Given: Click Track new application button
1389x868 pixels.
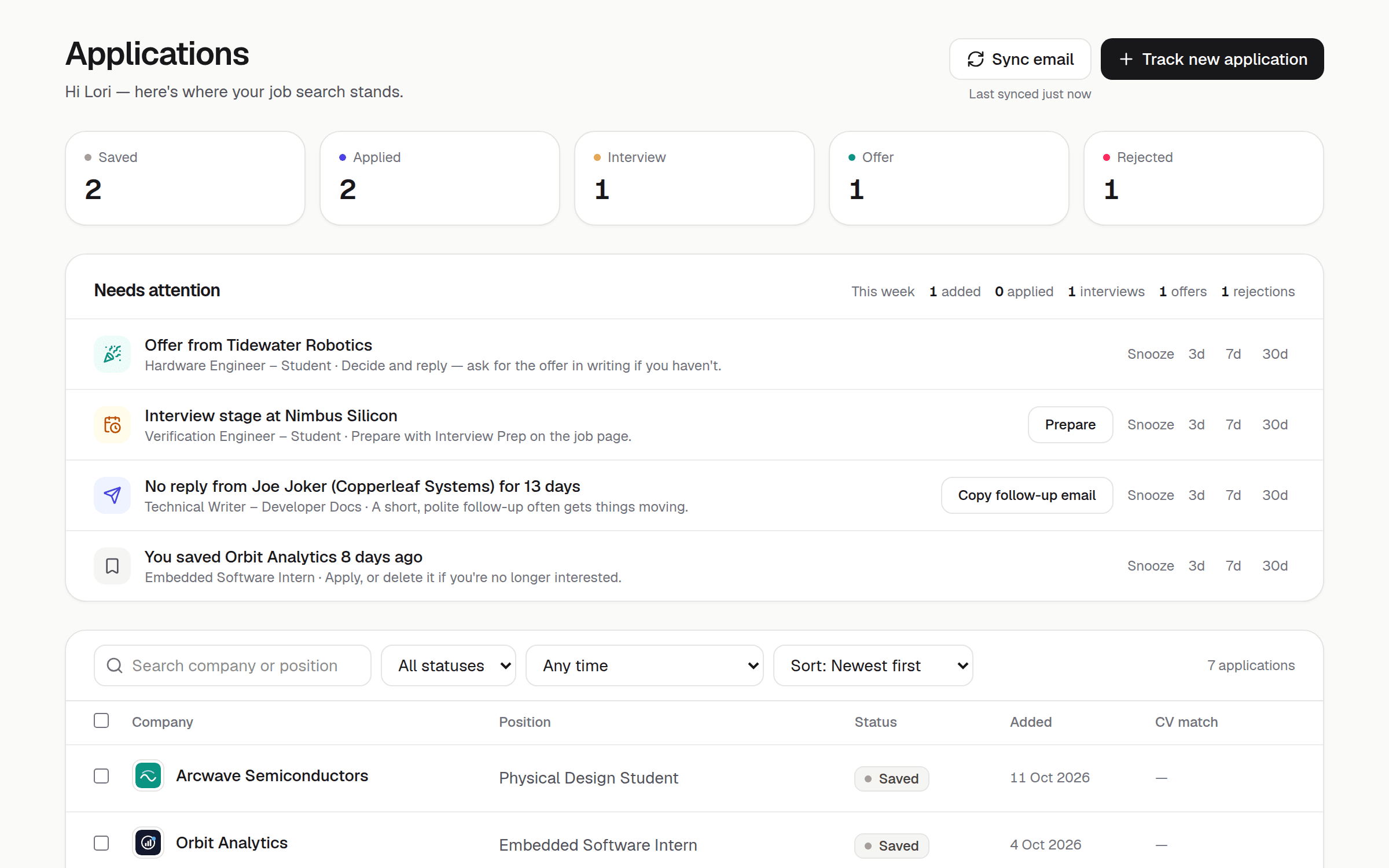Looking at the screenshot, I should pos(1212,59).
